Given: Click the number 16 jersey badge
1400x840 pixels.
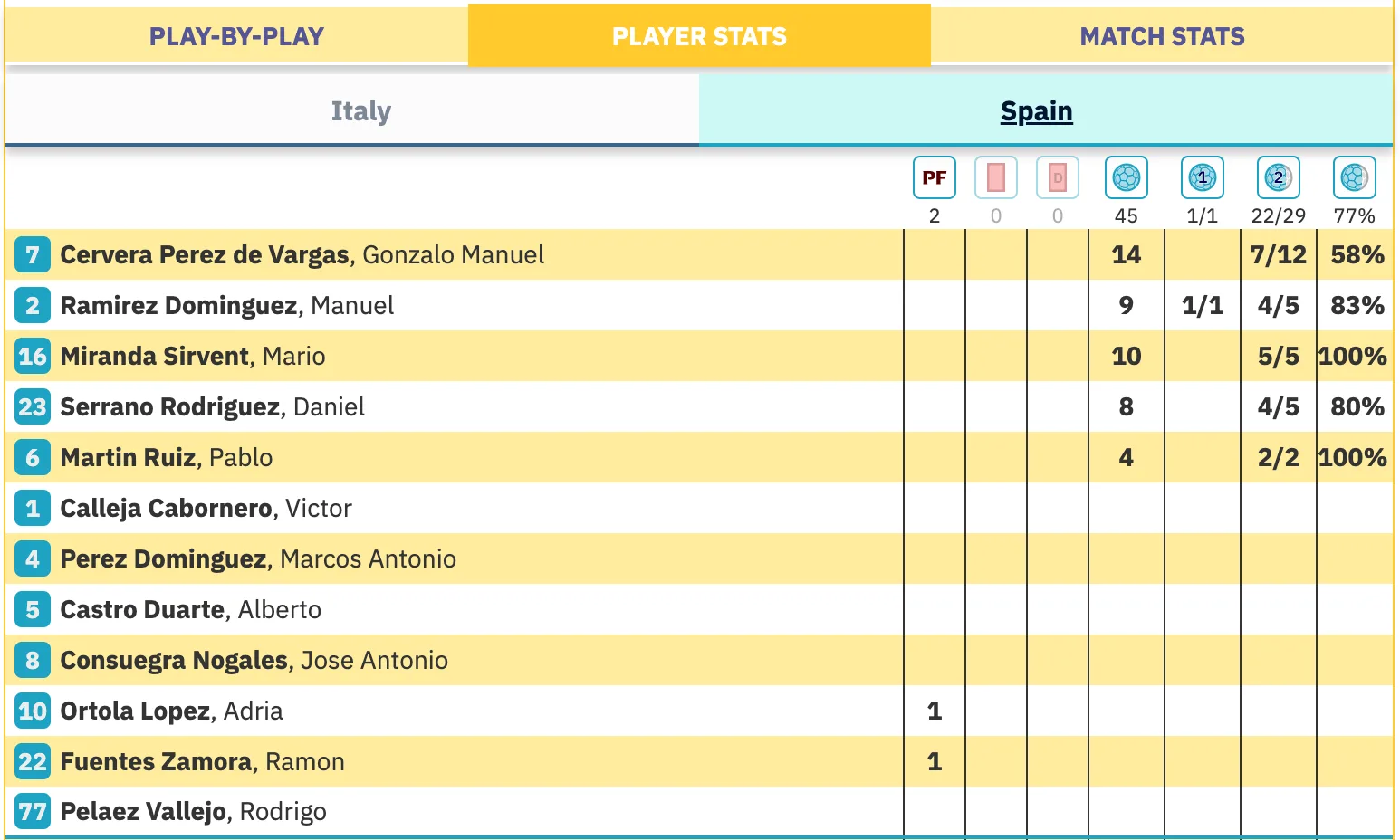Looking at the screenshot, I should 33,357.
